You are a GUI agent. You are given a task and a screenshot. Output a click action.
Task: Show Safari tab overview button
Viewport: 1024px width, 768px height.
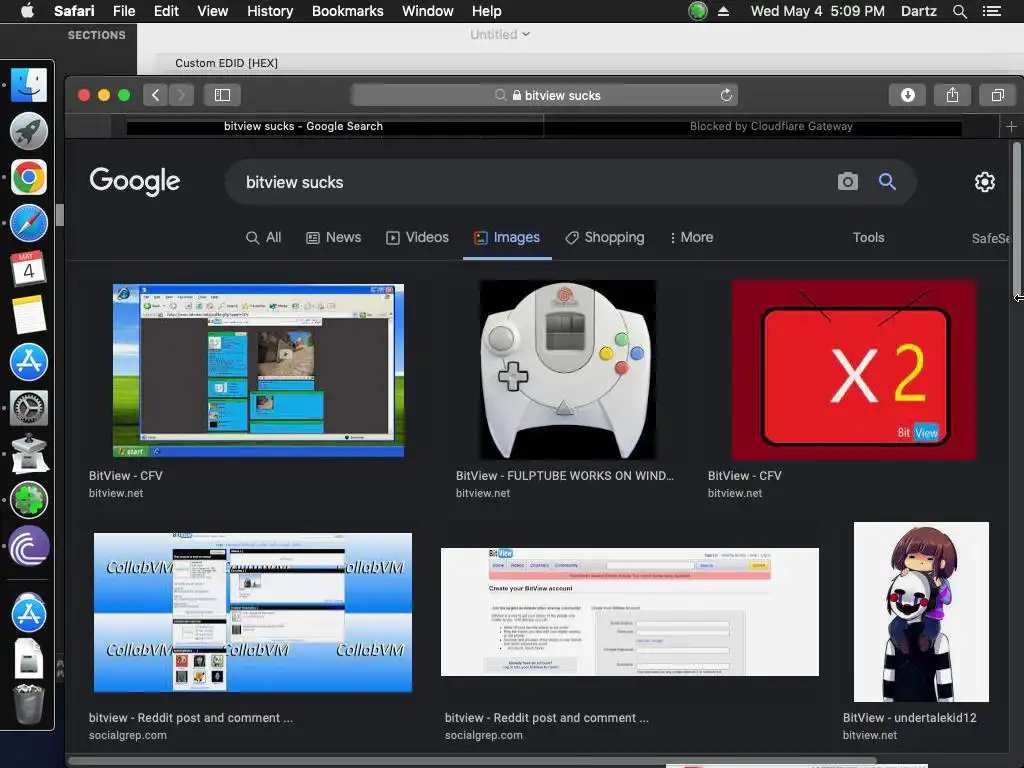point(997,95)
